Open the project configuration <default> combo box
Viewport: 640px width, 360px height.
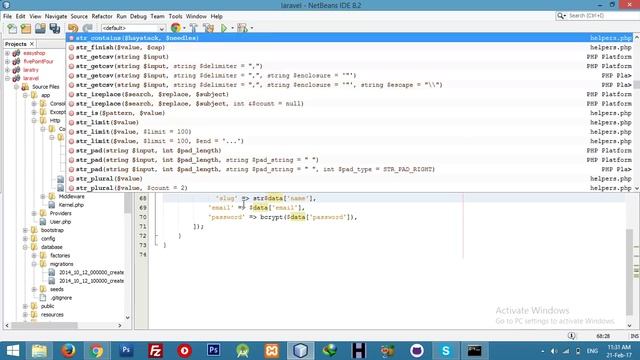tap(133, 28)
